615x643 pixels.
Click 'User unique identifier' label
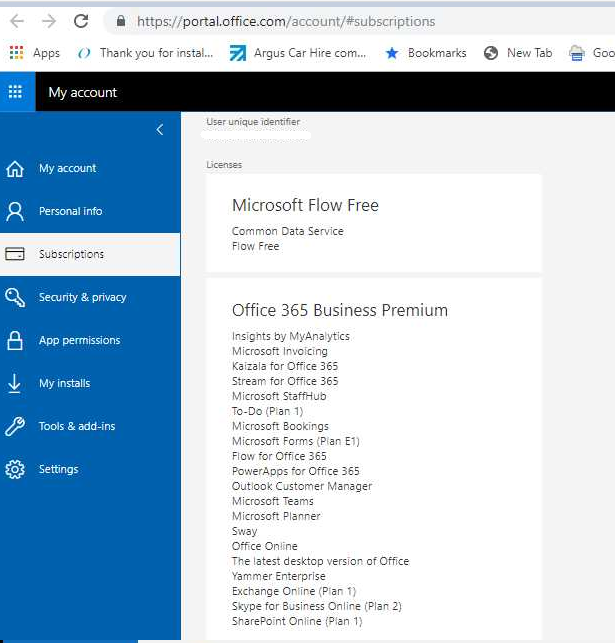[253, 122]
